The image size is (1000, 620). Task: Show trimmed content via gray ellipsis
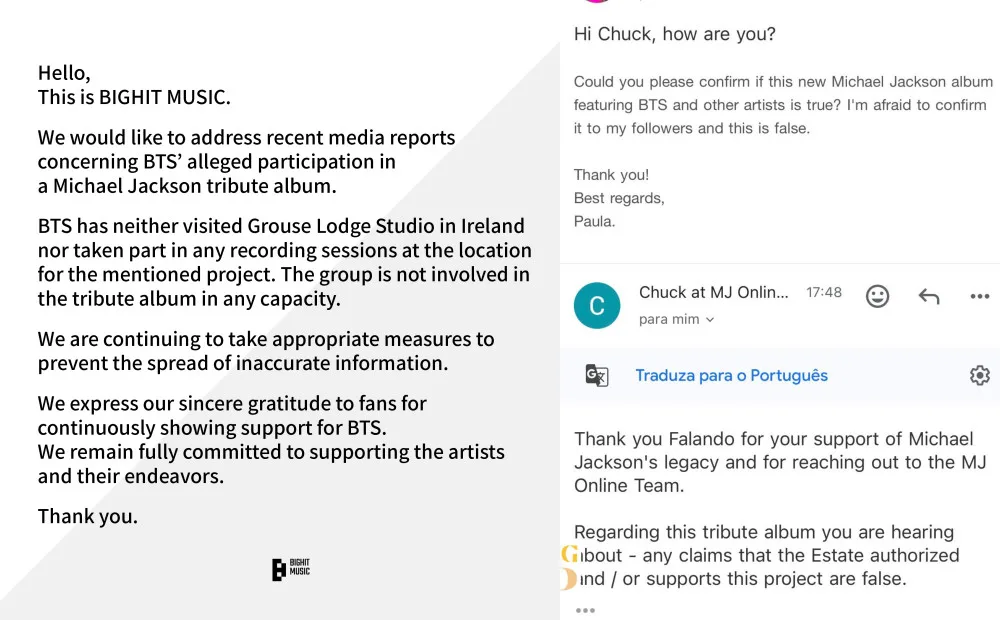(x=585, y=610)
